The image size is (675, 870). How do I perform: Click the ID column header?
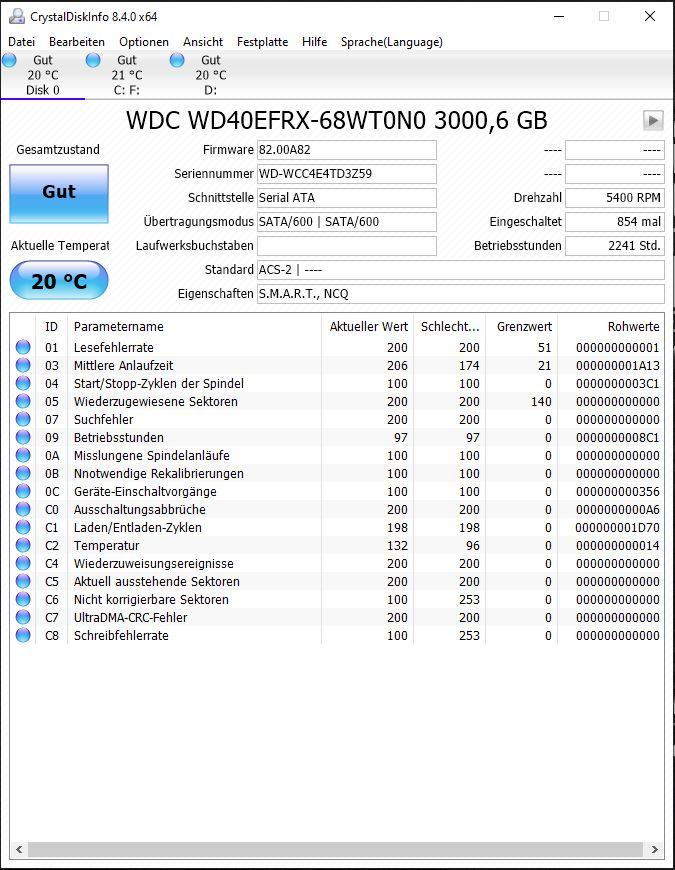click(x=52, y=326)
